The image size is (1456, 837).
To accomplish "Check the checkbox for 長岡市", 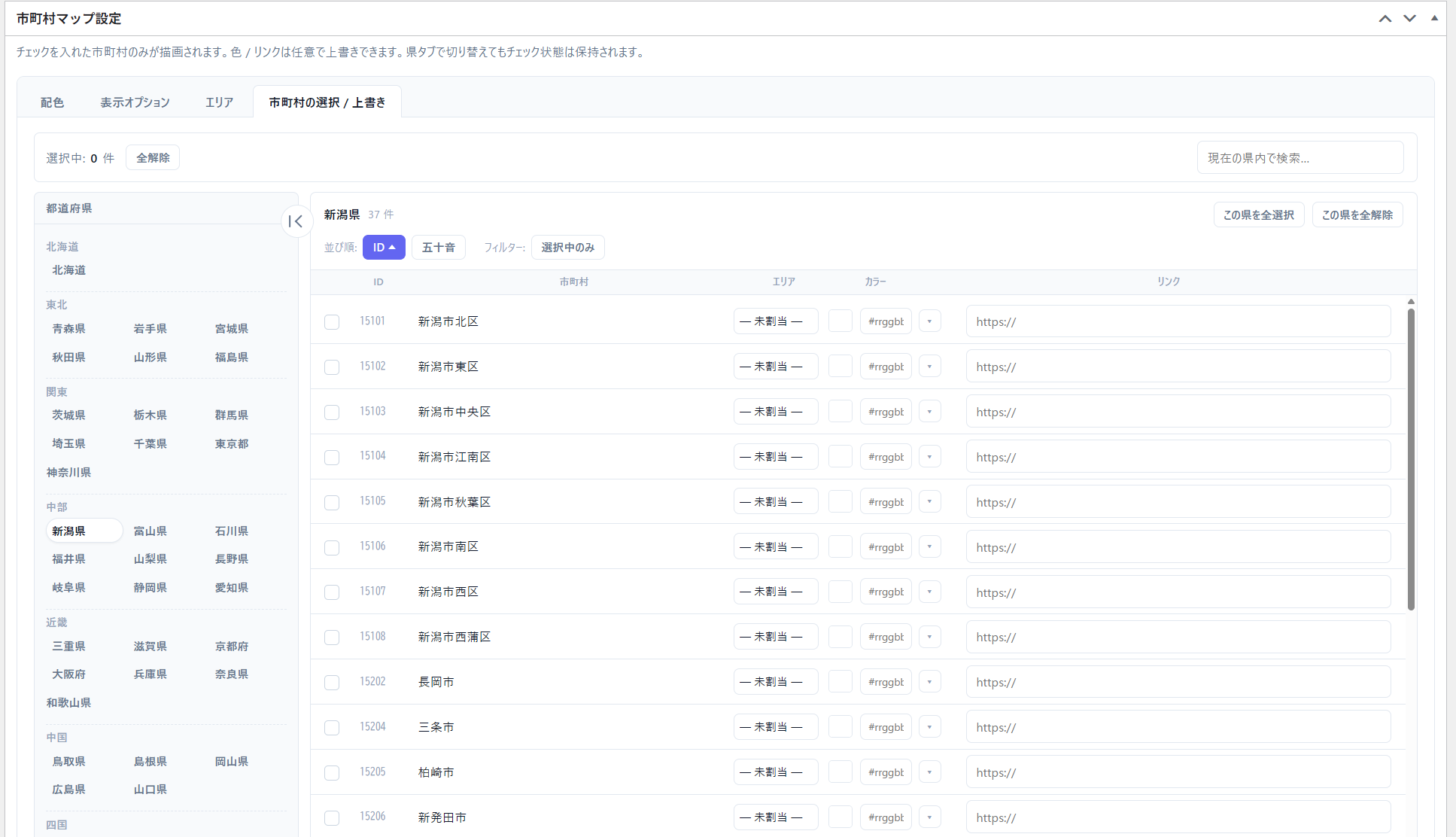I will pos(332,683).
